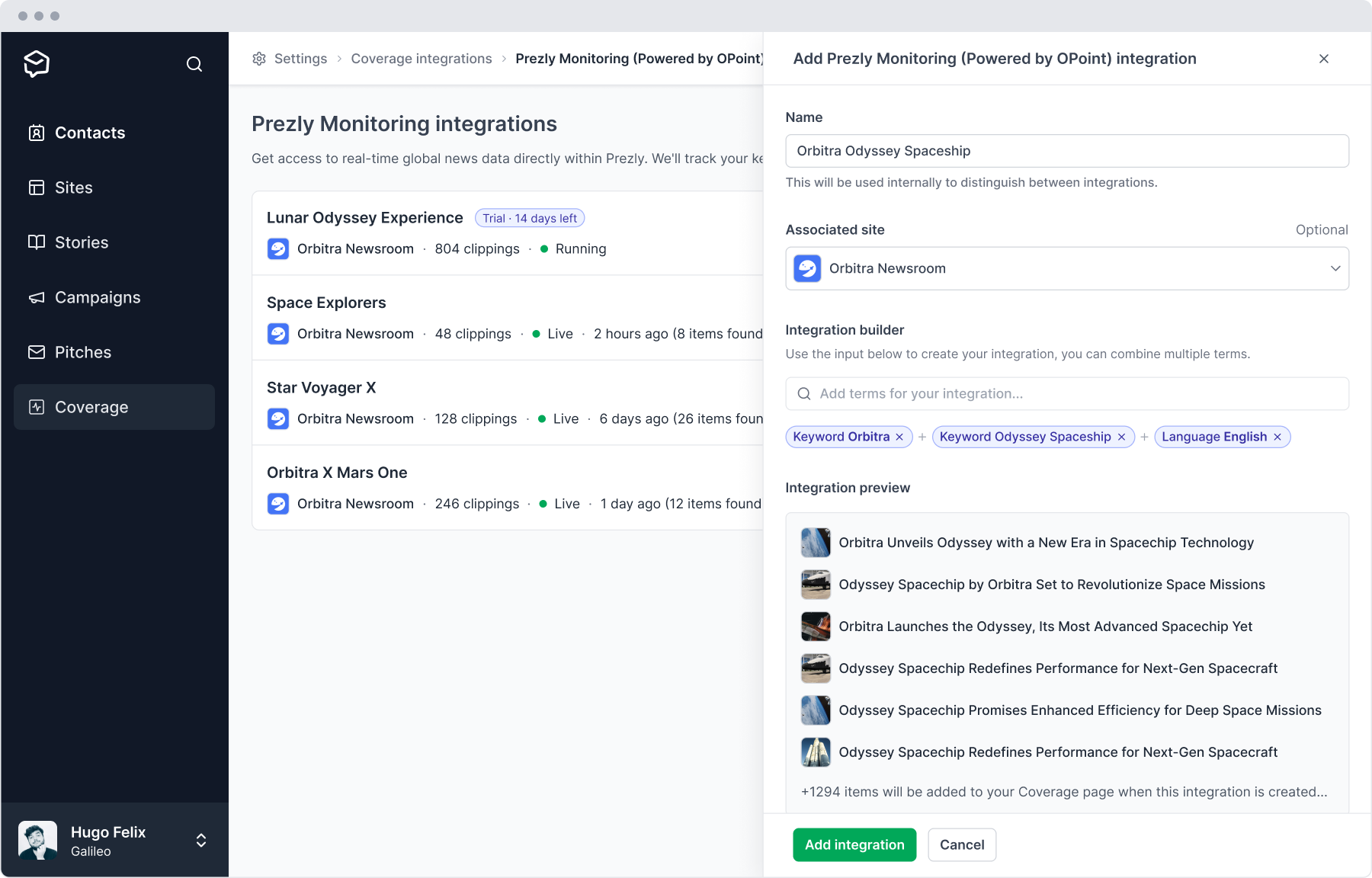Viewport: 1372px width, 878px height.
Task: Click the Add terms search field
Action: pyautogui.click(x=1066, y=394)
